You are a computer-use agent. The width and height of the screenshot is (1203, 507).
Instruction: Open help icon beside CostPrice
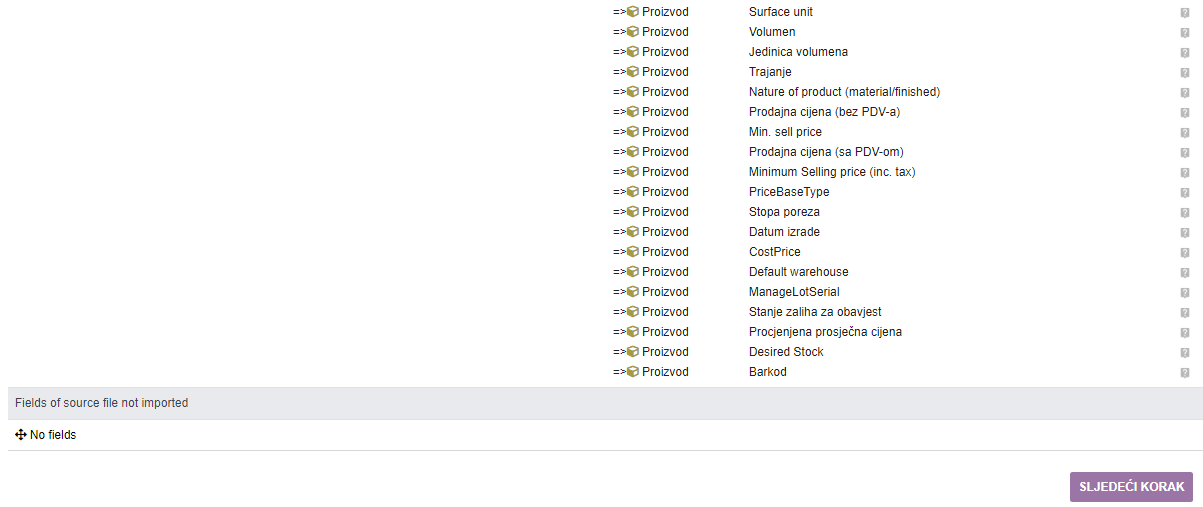click(1184, 252)
